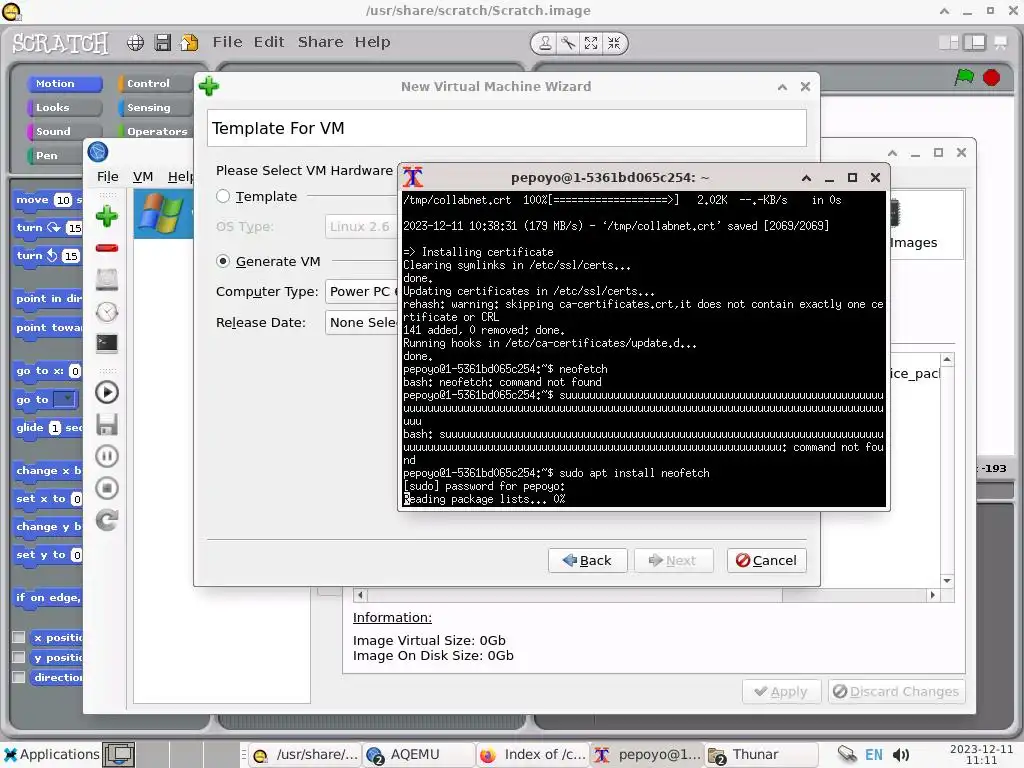Toggle the x position checkbox in Scratch
Viewport: 1024px width, 768px height.
coord(19,637)
